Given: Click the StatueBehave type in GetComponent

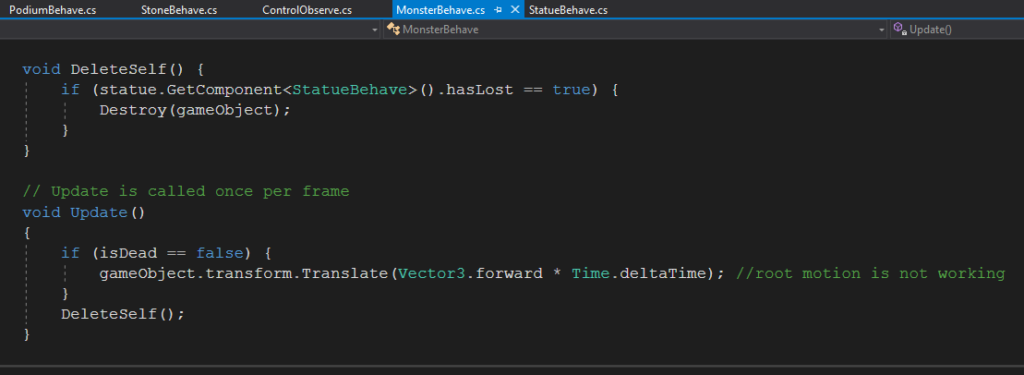Looking at the screenshot, I should (x=350, y=90).
